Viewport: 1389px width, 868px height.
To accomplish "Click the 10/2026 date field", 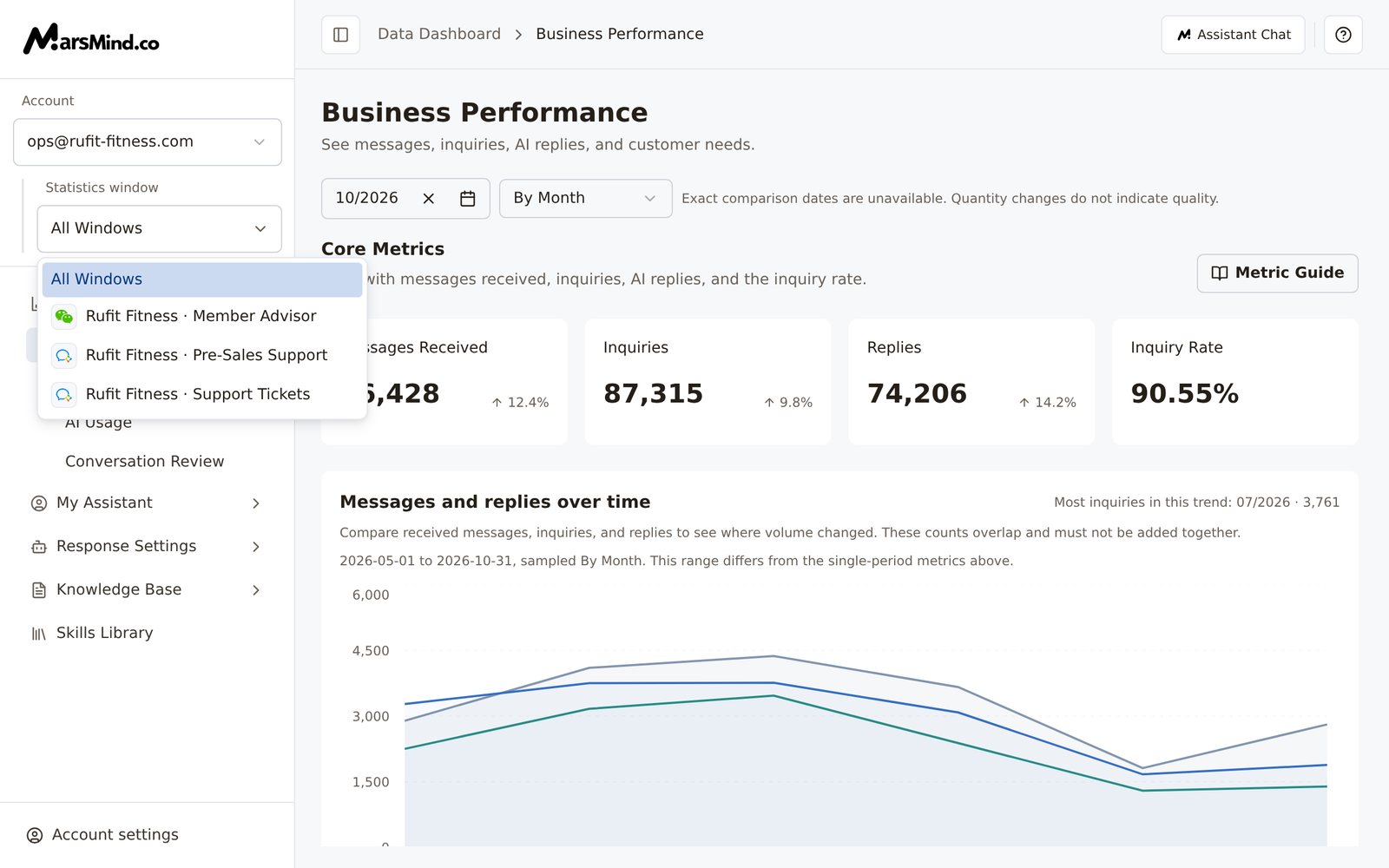I will pyautogui.click(x=405, y=199).
